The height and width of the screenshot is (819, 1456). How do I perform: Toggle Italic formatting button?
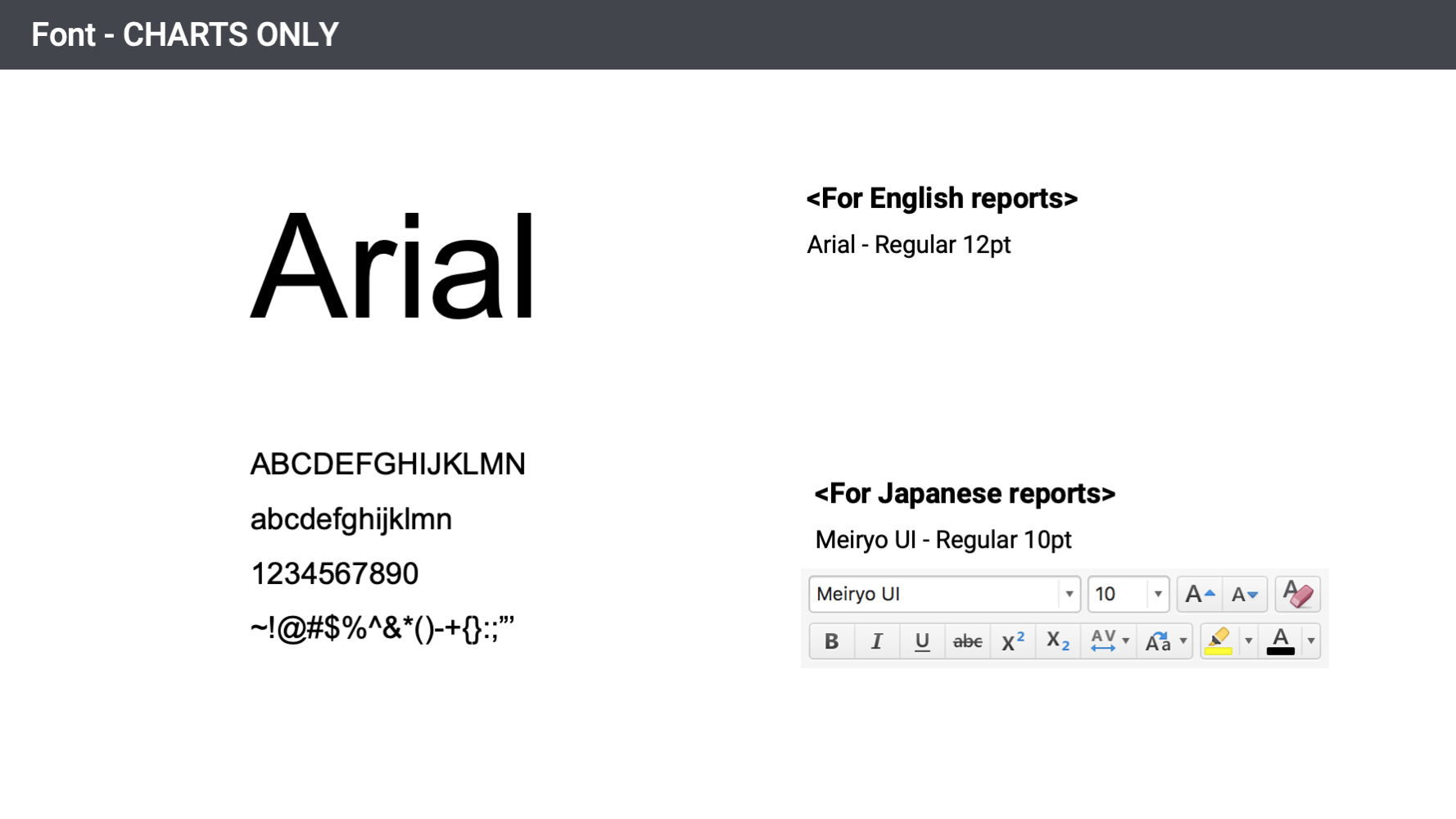(x=876, y=641)
